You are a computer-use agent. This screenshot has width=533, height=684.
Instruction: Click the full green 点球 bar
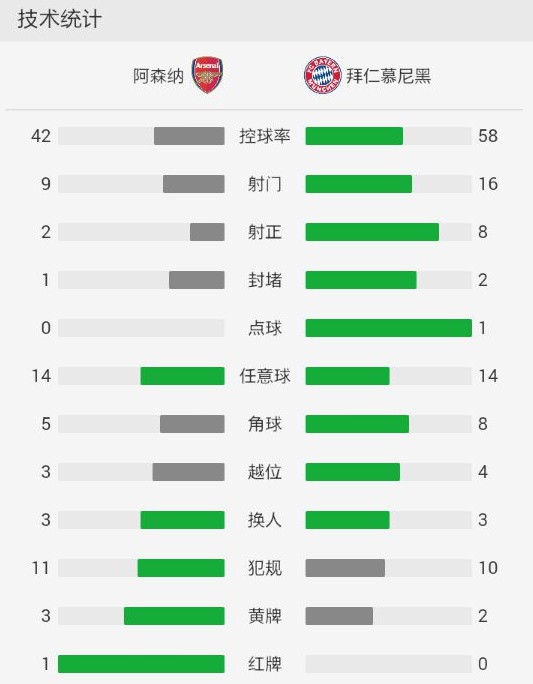tap(389, 328)
